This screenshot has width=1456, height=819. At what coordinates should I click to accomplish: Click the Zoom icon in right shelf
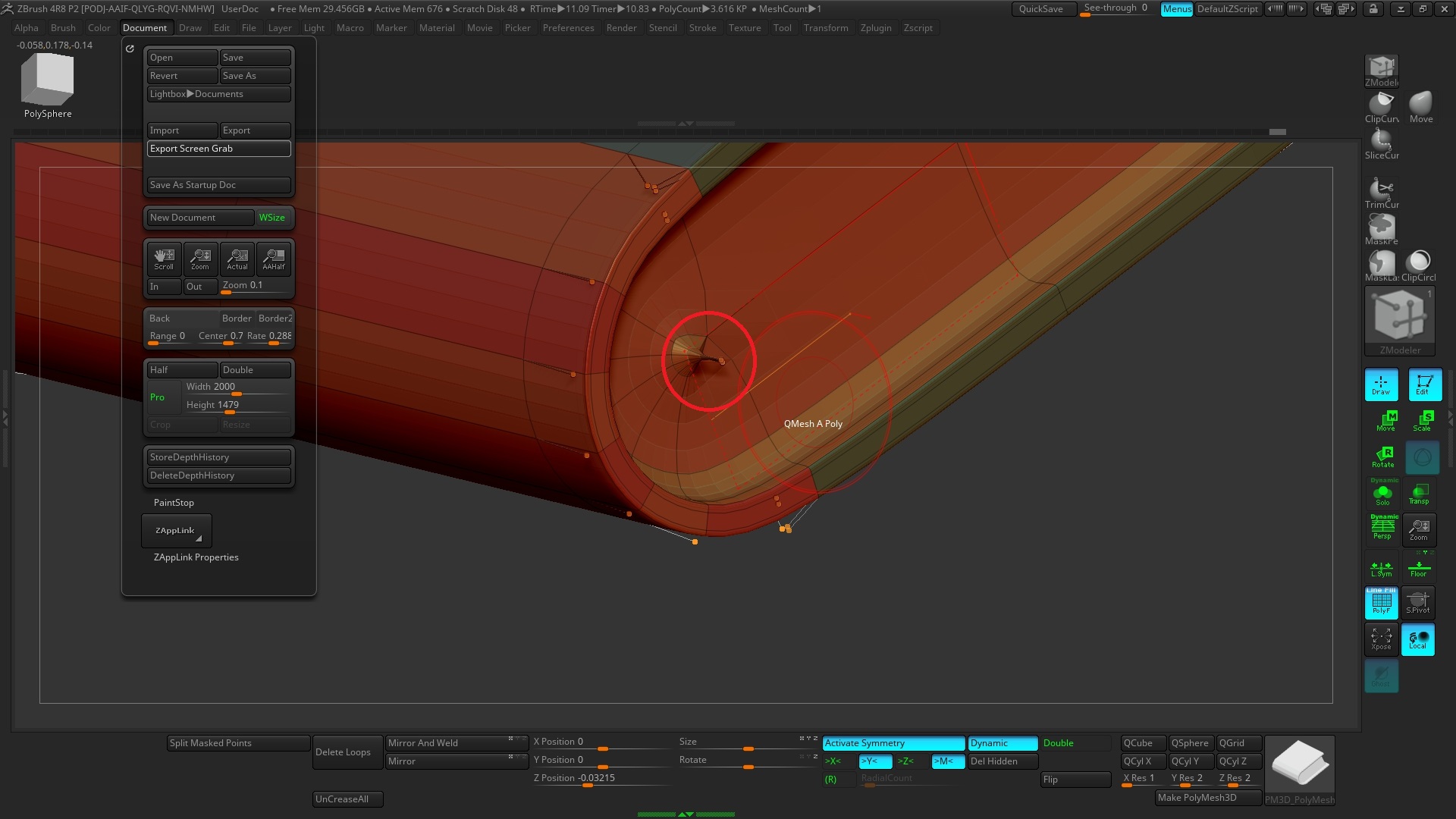pos(1419,529)
